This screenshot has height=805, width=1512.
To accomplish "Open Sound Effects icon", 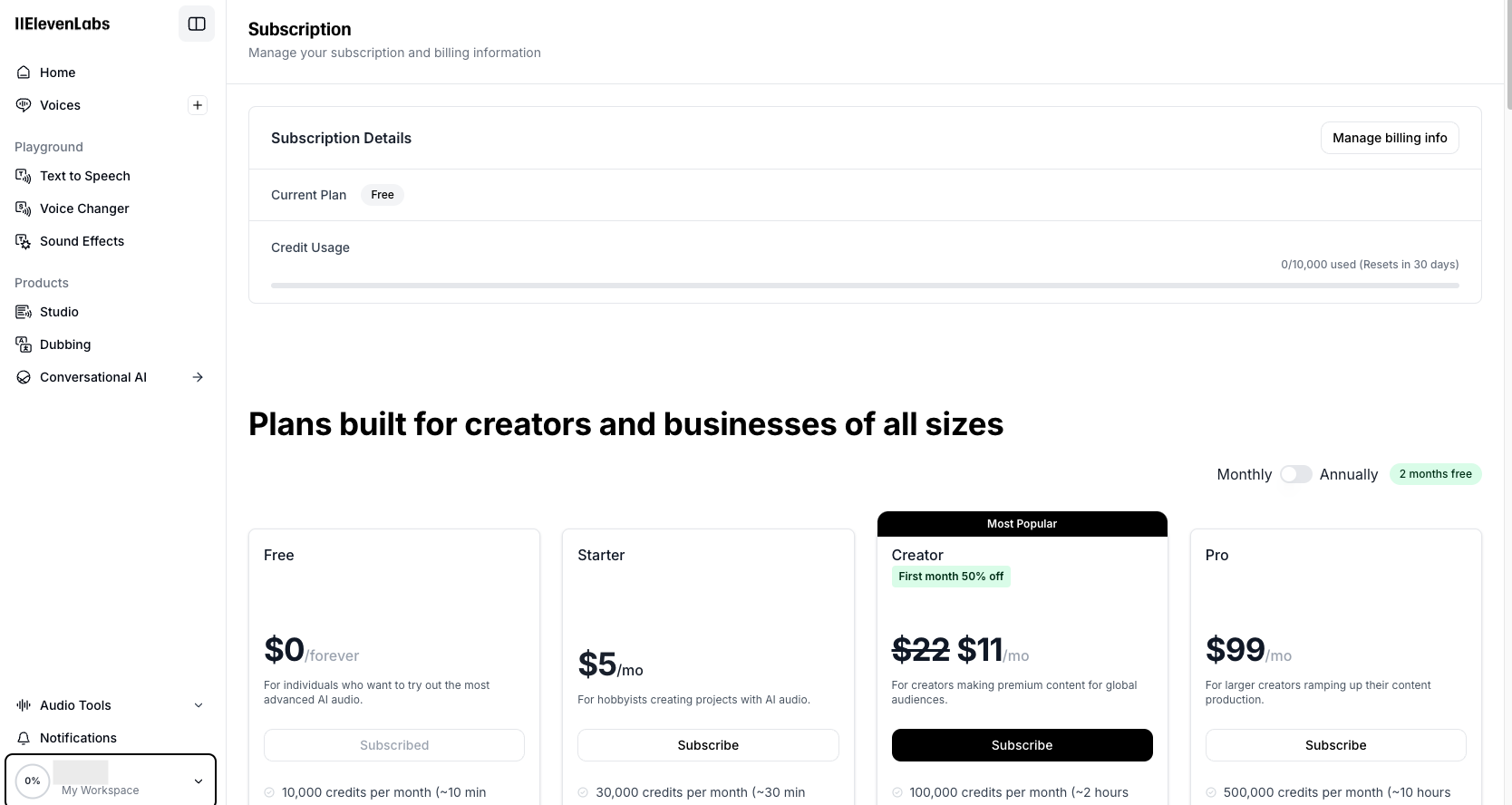I will pyautogui.click(x=24, y=241).
